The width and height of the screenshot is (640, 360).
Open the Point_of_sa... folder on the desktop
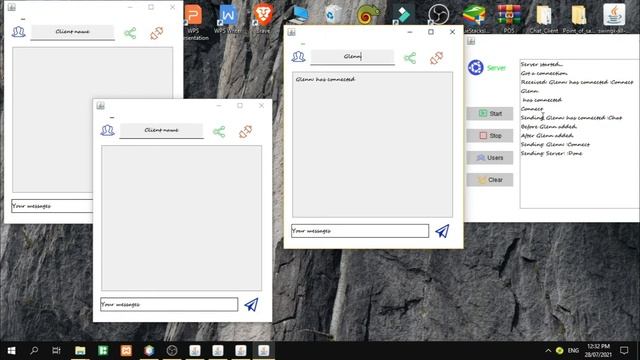click(578, 18)
